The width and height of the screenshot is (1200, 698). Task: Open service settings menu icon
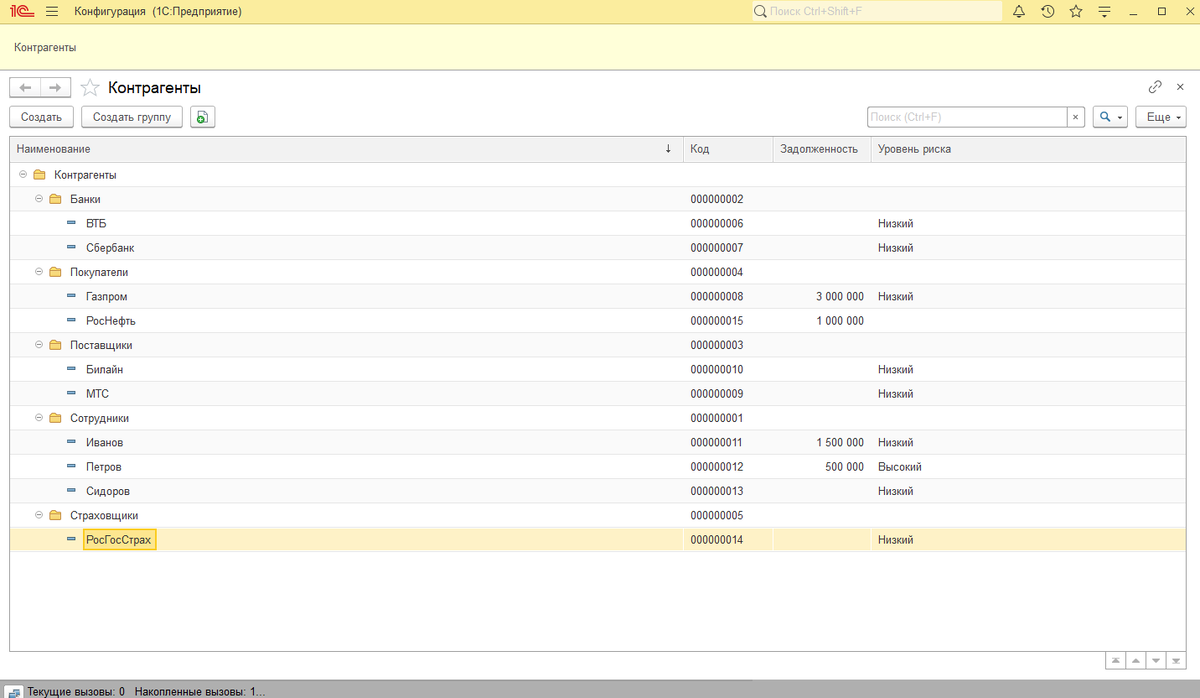1105,12
